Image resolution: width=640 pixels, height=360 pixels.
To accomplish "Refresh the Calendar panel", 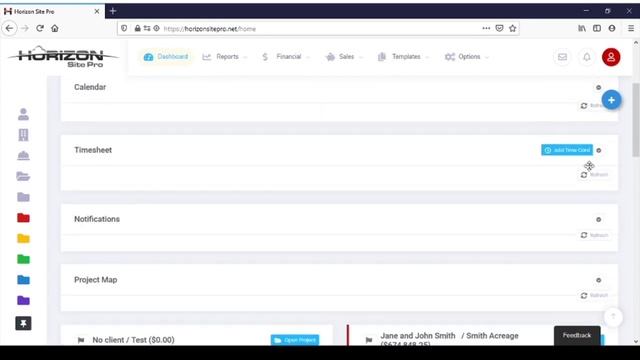I will point(591,106).
